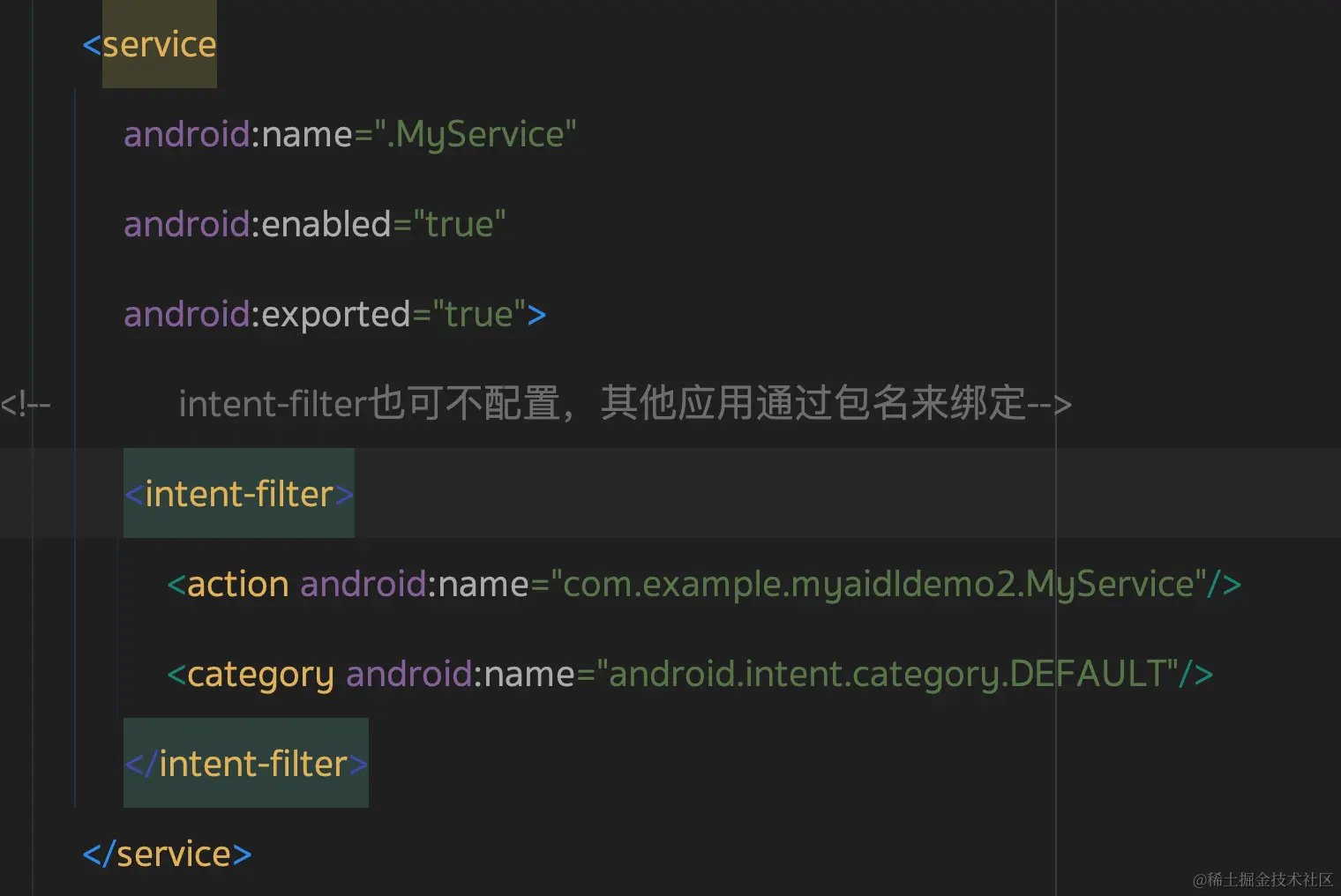Click the closing service tag
The image size is (1341, 896).
pos(168,854)
